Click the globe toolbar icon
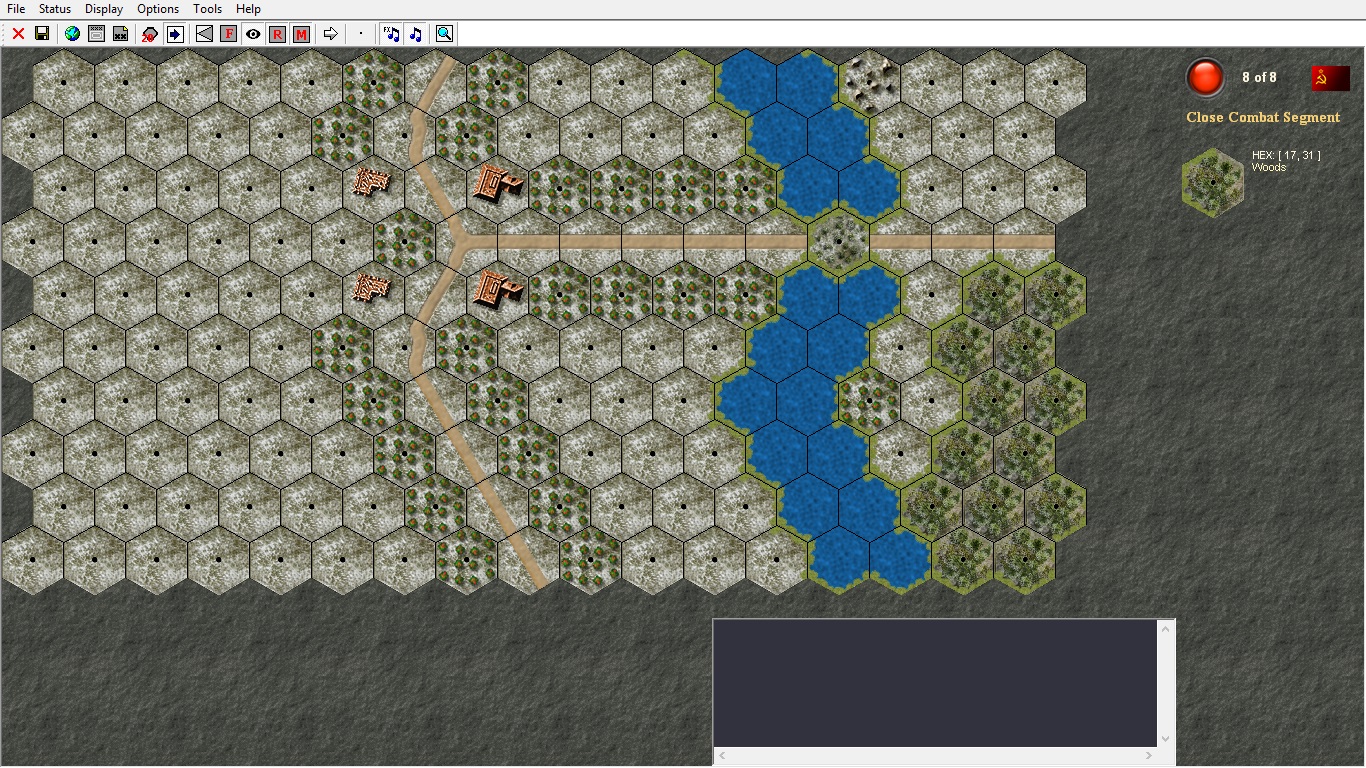1366x768 pixels. pos(72,34)
